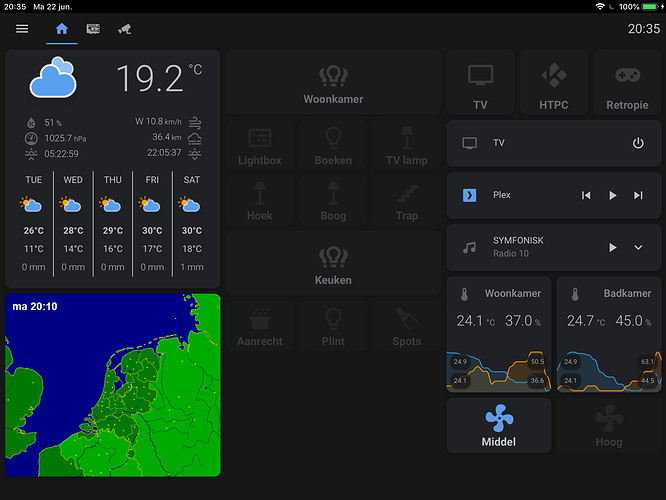Open the current weather cloud icon
Screen dimensions: 666x500
[53, 77]
